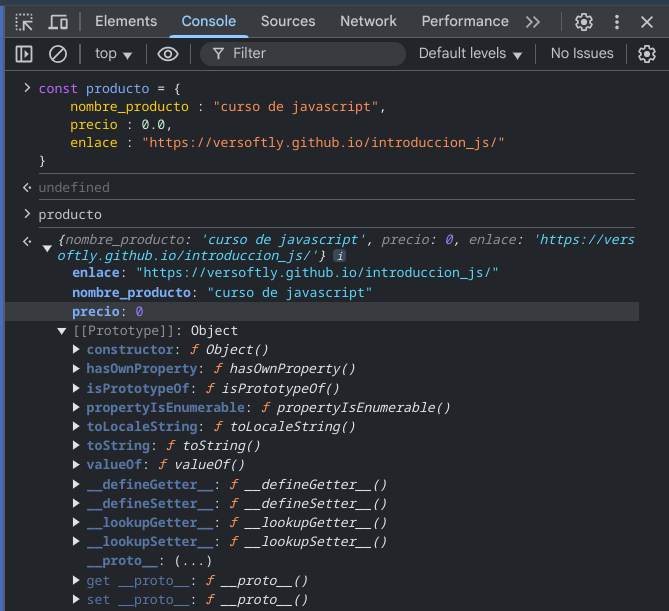Collapse the [[Prototype]] Object section
The height and width of the screenshot is (611, 669).
tap(62, 331)
